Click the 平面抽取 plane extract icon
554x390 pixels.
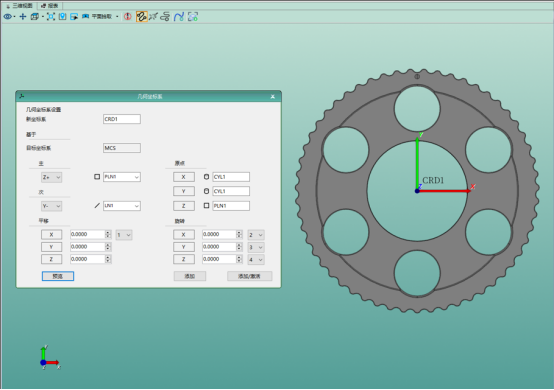point(86,17)
